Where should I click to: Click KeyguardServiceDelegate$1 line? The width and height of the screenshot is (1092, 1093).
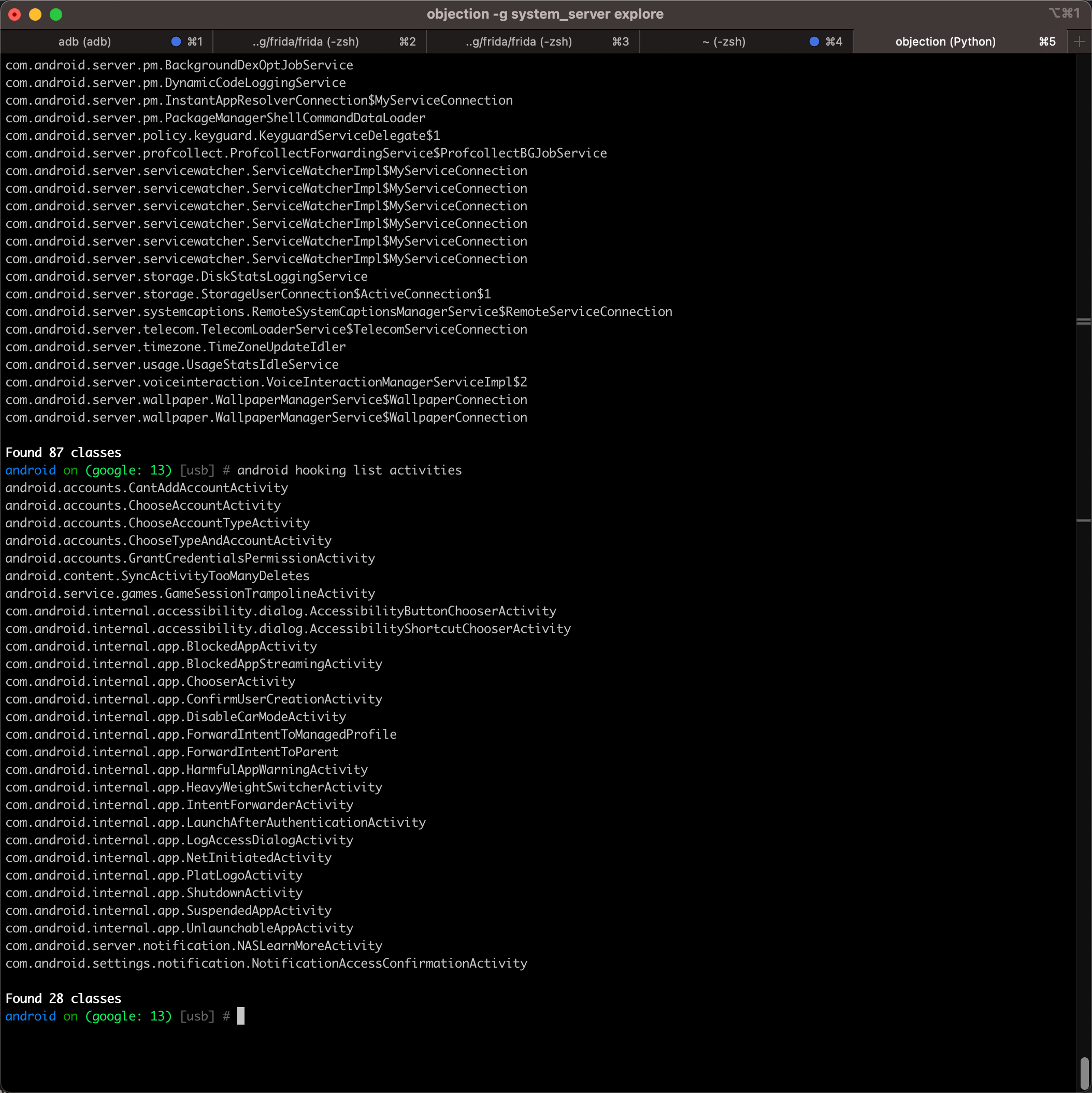[x=223, y=135]
